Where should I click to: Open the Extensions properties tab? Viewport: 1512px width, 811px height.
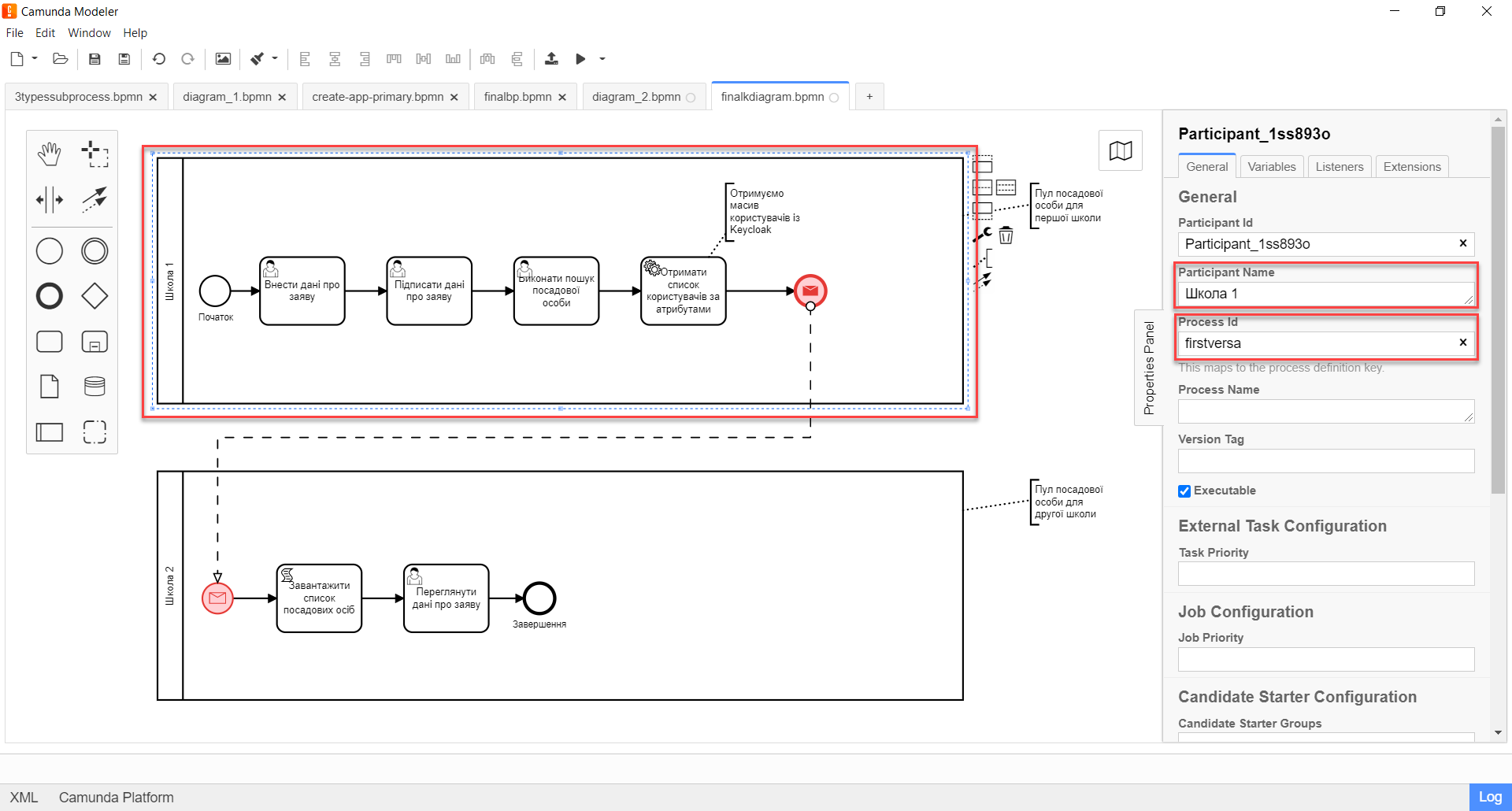click(1411, 166)
